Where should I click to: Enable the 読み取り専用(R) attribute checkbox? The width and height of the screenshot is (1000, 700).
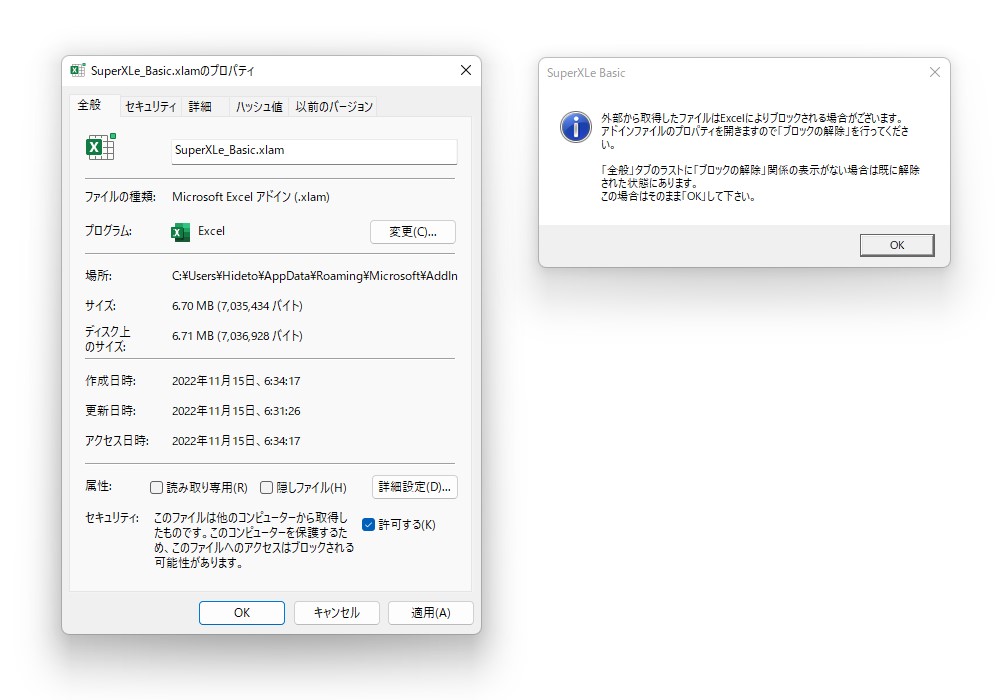pos(156,487)
